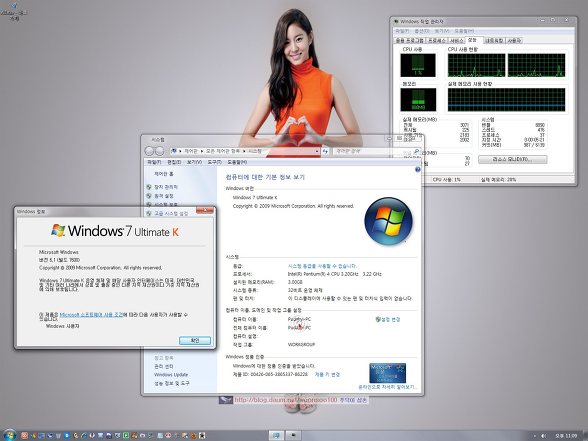
Task: Click the volume speaker icon in system tray
Action: coord(543,436)
